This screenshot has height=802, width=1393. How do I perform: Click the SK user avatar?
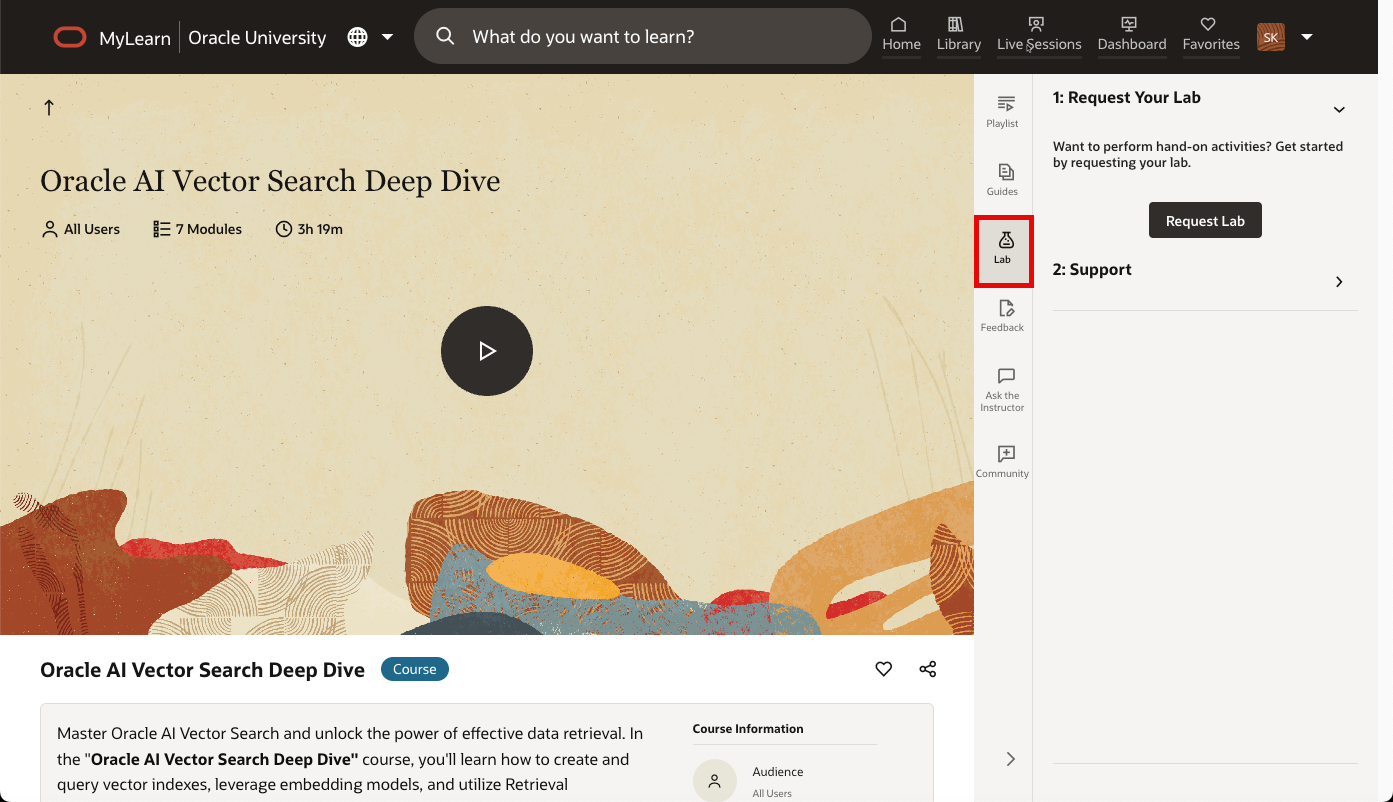pyautogui.click(x=1270, y=37)
